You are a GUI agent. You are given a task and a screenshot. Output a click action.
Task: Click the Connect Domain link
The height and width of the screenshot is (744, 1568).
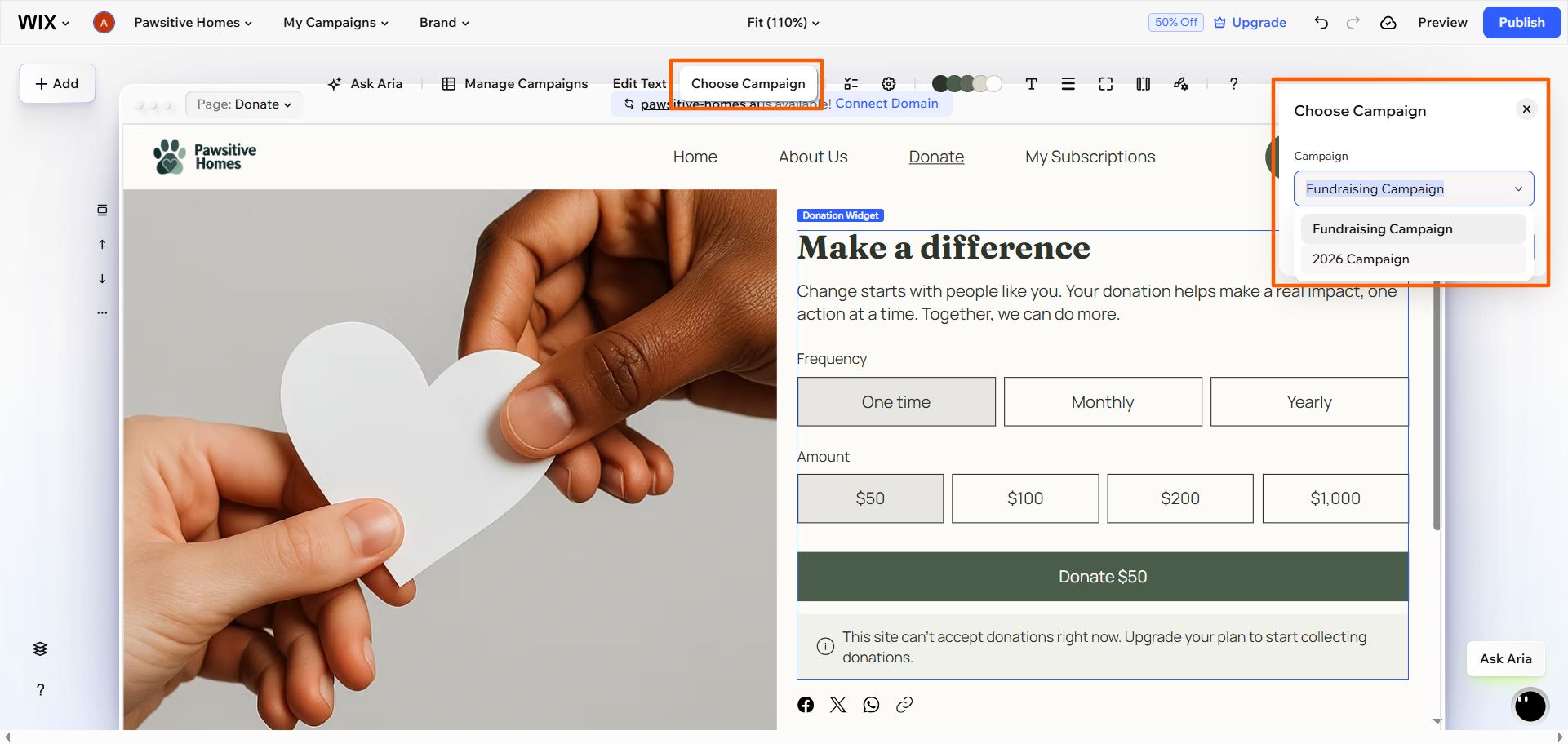click(x=886, y=103)
